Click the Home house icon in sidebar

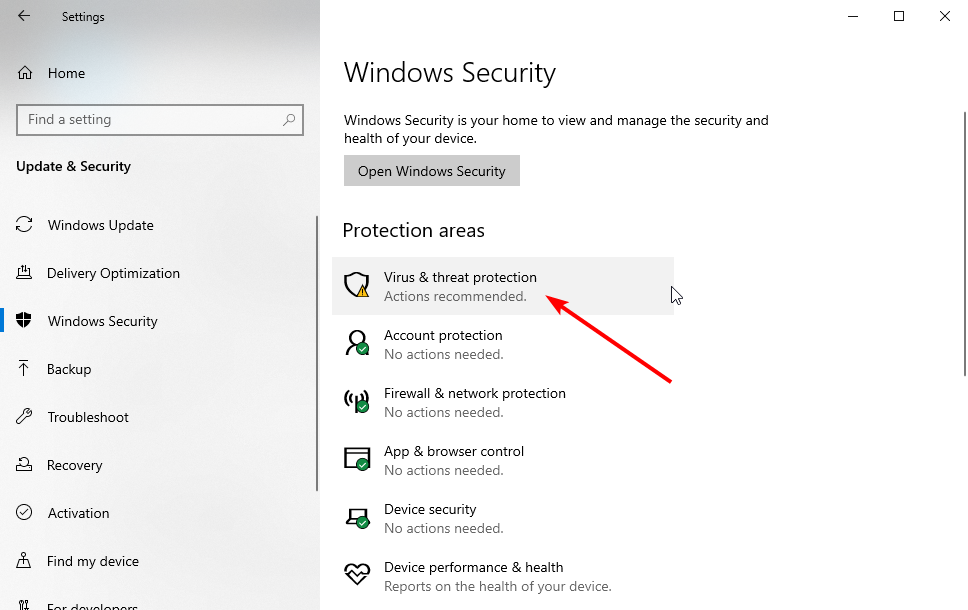tap(25, 73)
